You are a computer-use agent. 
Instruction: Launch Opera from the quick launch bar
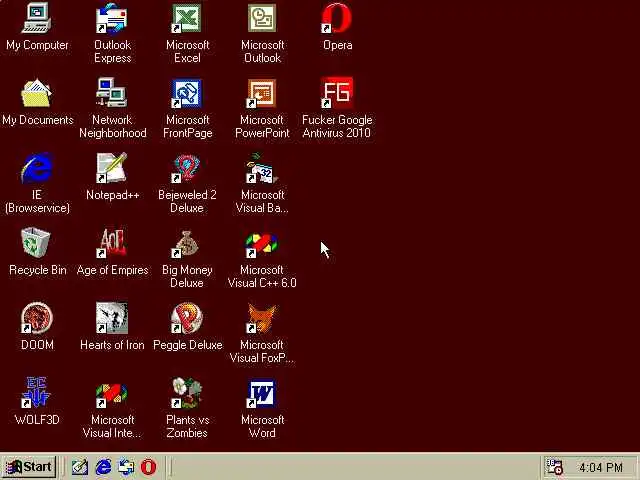coord(148,467)
